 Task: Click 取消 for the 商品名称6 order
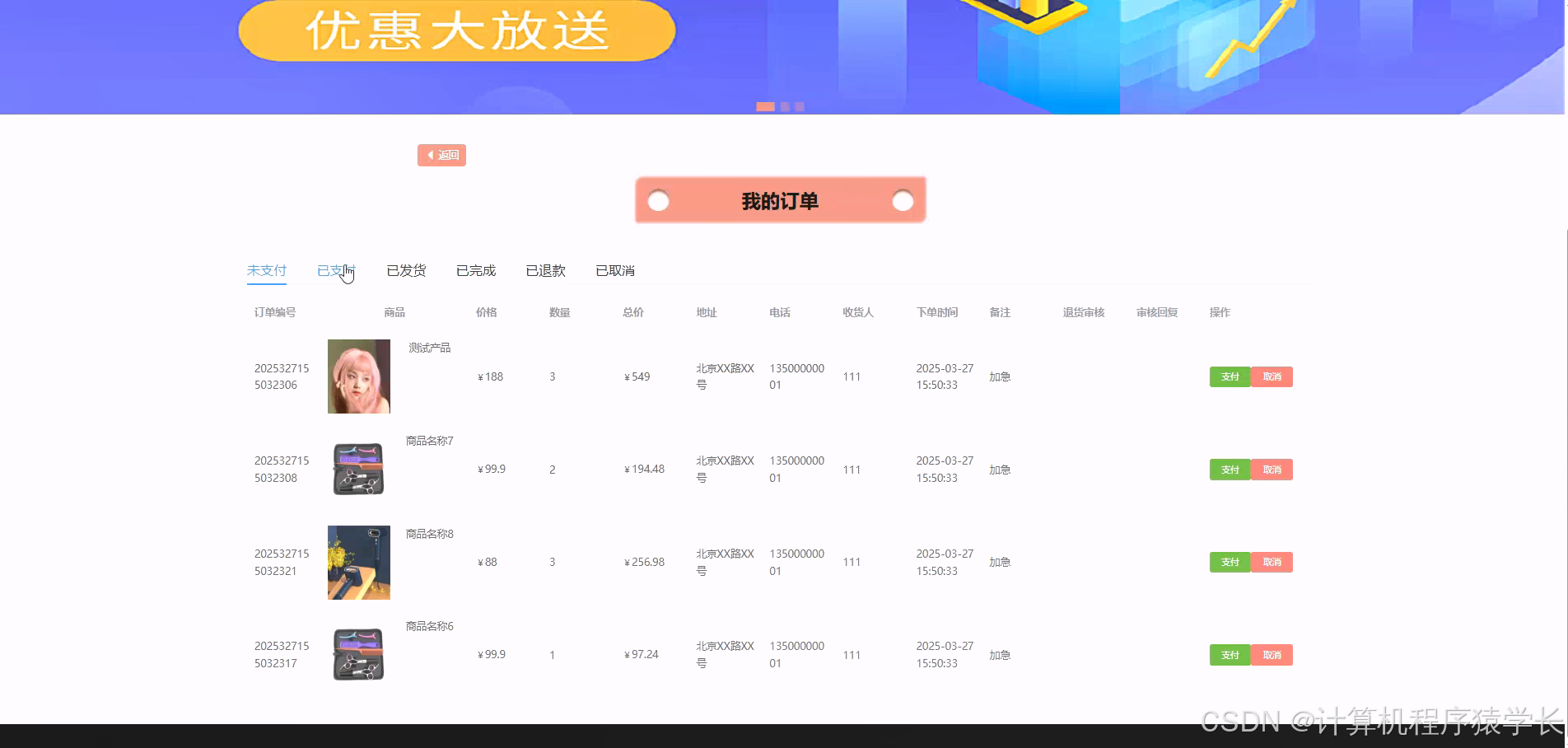point(1271,654)
